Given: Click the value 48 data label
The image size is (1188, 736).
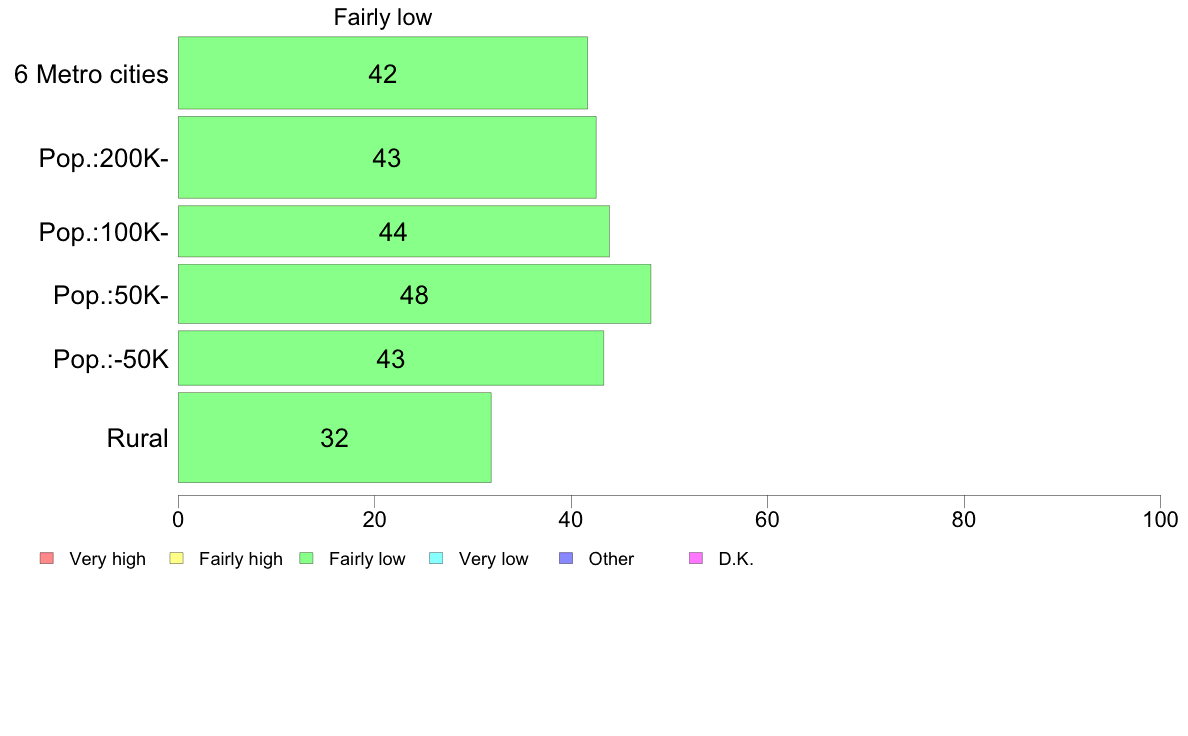Looking at the screenshot, I should pyautogui.click(x=414, y=295).
